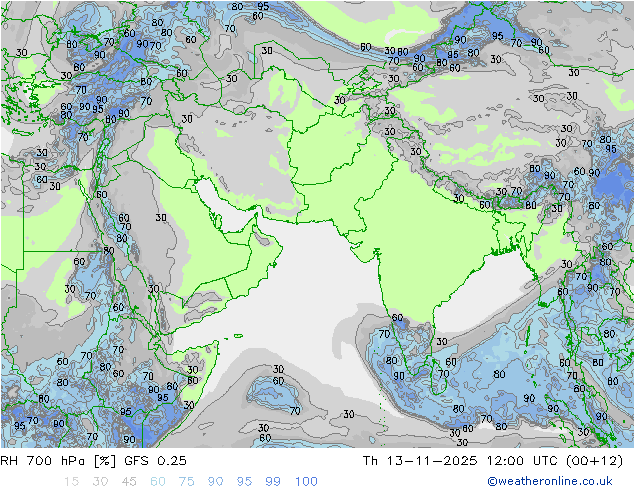Screen dimensions: 634x490
Task: Click the legend value 45
Action: pos(129,481)
